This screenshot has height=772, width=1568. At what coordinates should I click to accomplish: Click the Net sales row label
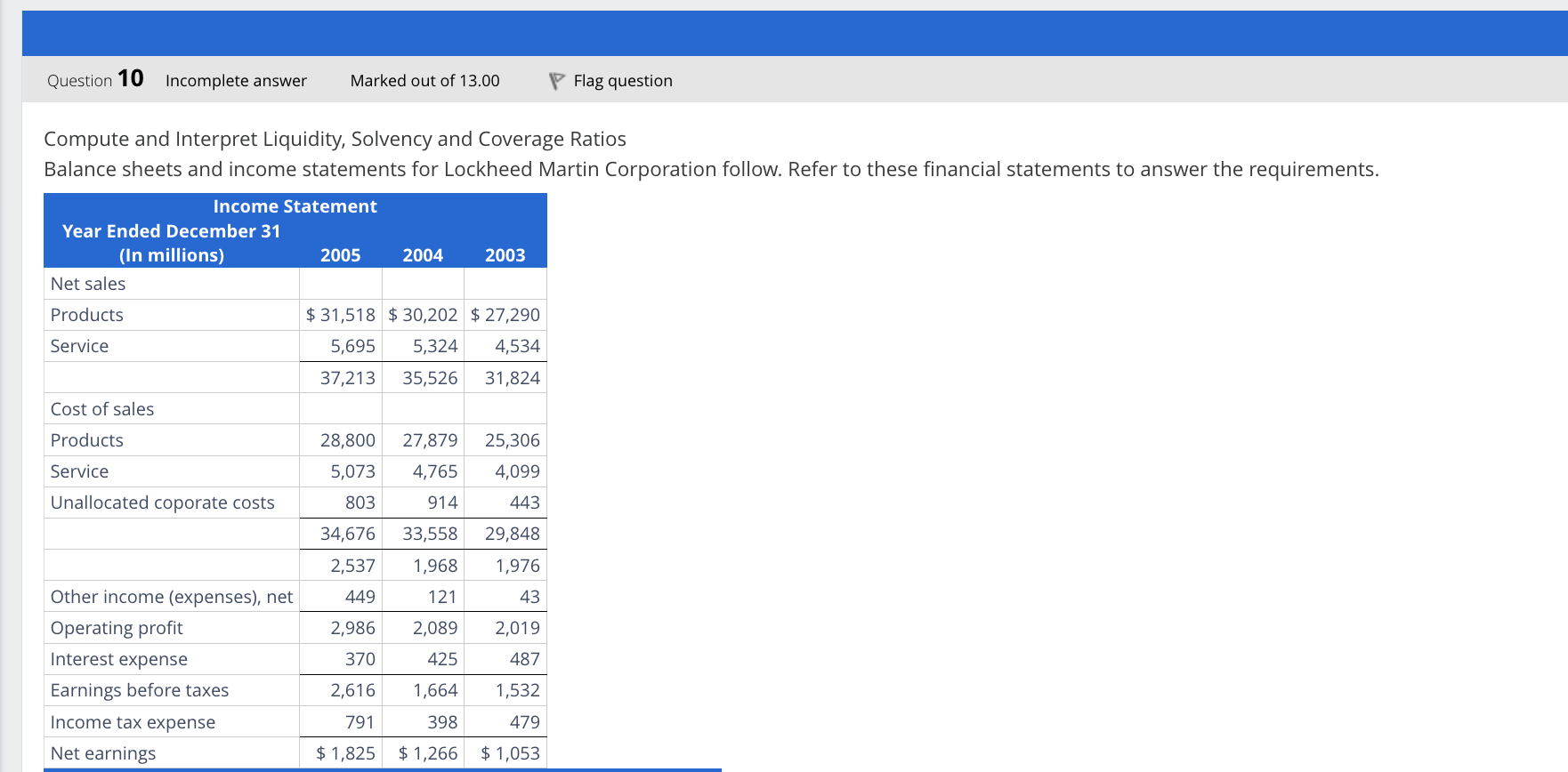point(88,284)
